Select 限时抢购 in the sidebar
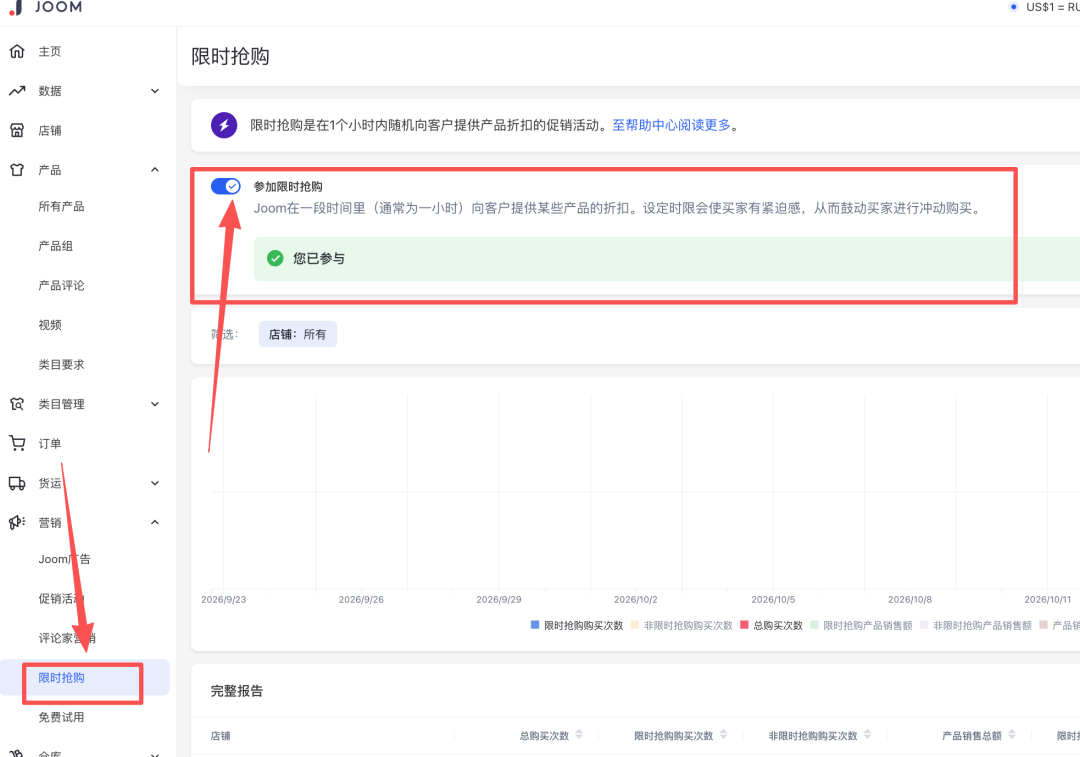This screenshot has width=1080, height=757. tap(85, 678)
